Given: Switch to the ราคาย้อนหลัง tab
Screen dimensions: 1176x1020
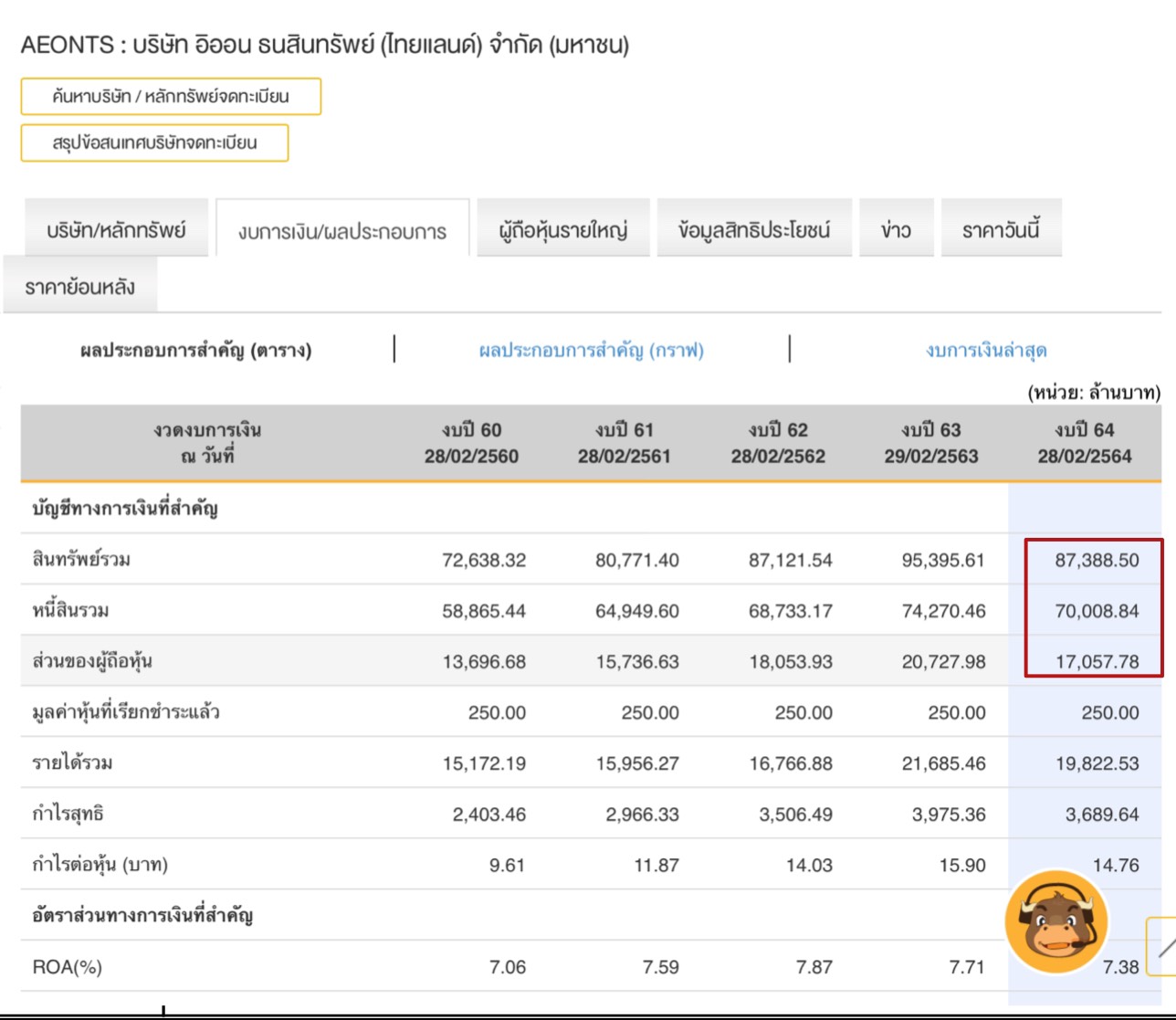Looking at the screenshot, I should tap(80, 287).
